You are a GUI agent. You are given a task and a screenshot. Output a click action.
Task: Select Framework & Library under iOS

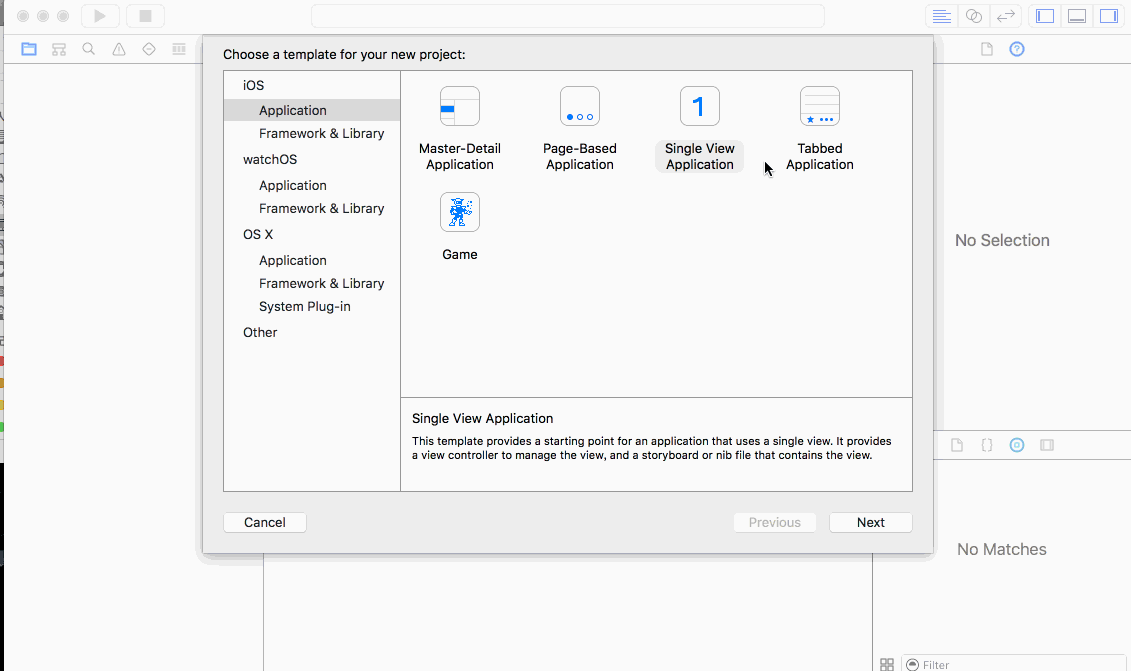[321, 134]
